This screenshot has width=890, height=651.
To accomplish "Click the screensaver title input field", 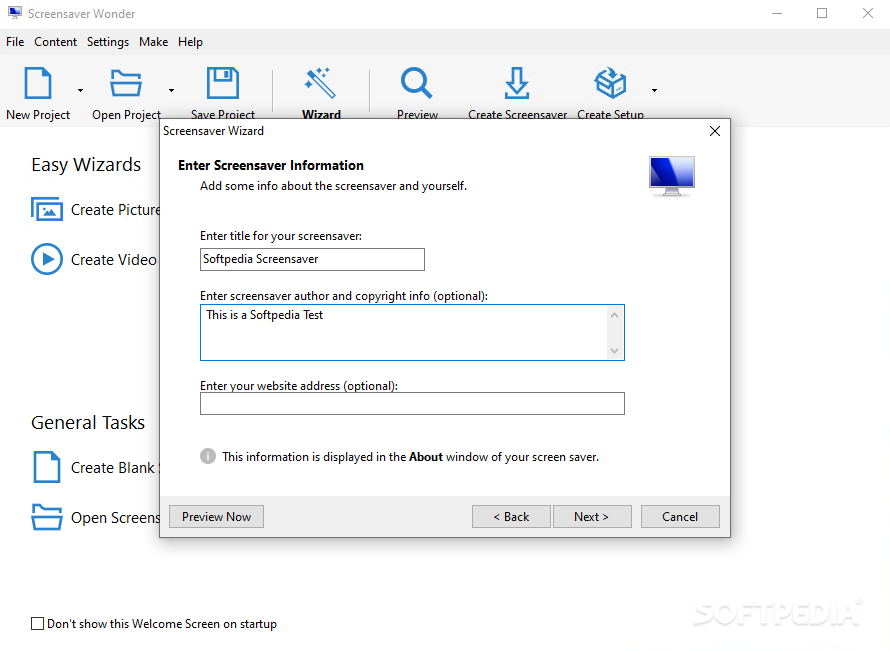I will [x=312, y=259].
